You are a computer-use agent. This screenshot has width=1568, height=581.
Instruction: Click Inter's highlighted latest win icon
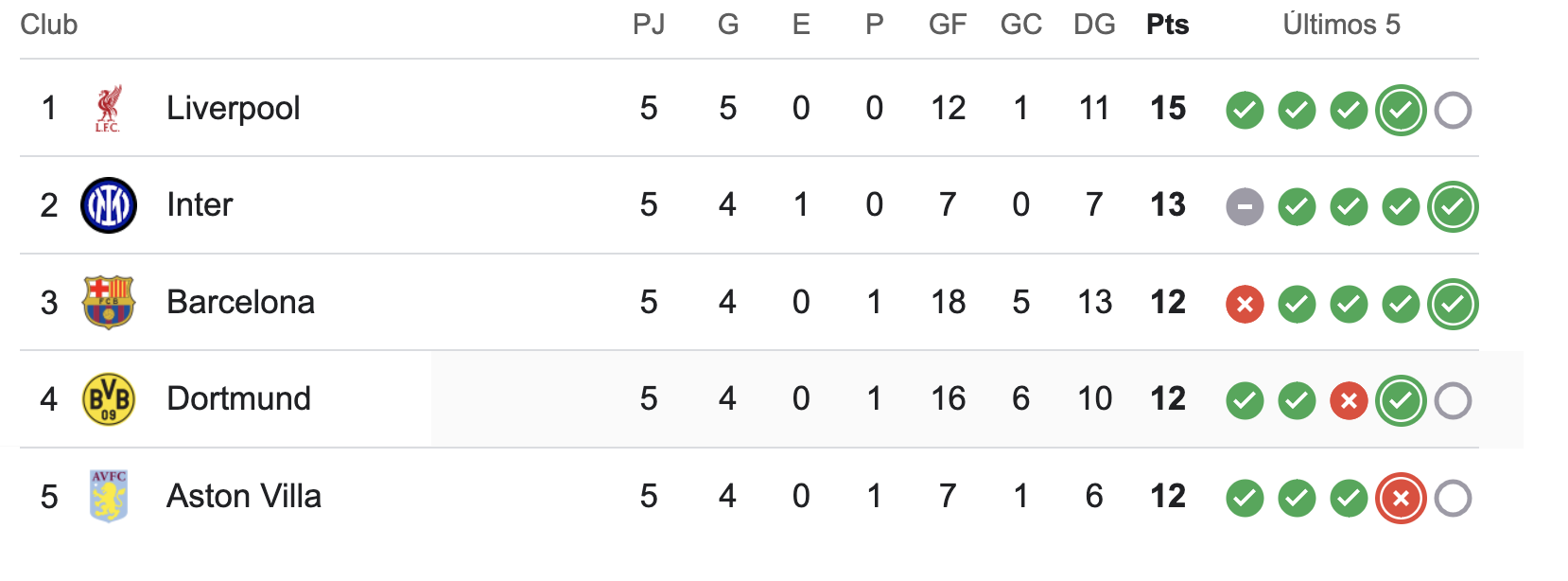(1453, 206)
